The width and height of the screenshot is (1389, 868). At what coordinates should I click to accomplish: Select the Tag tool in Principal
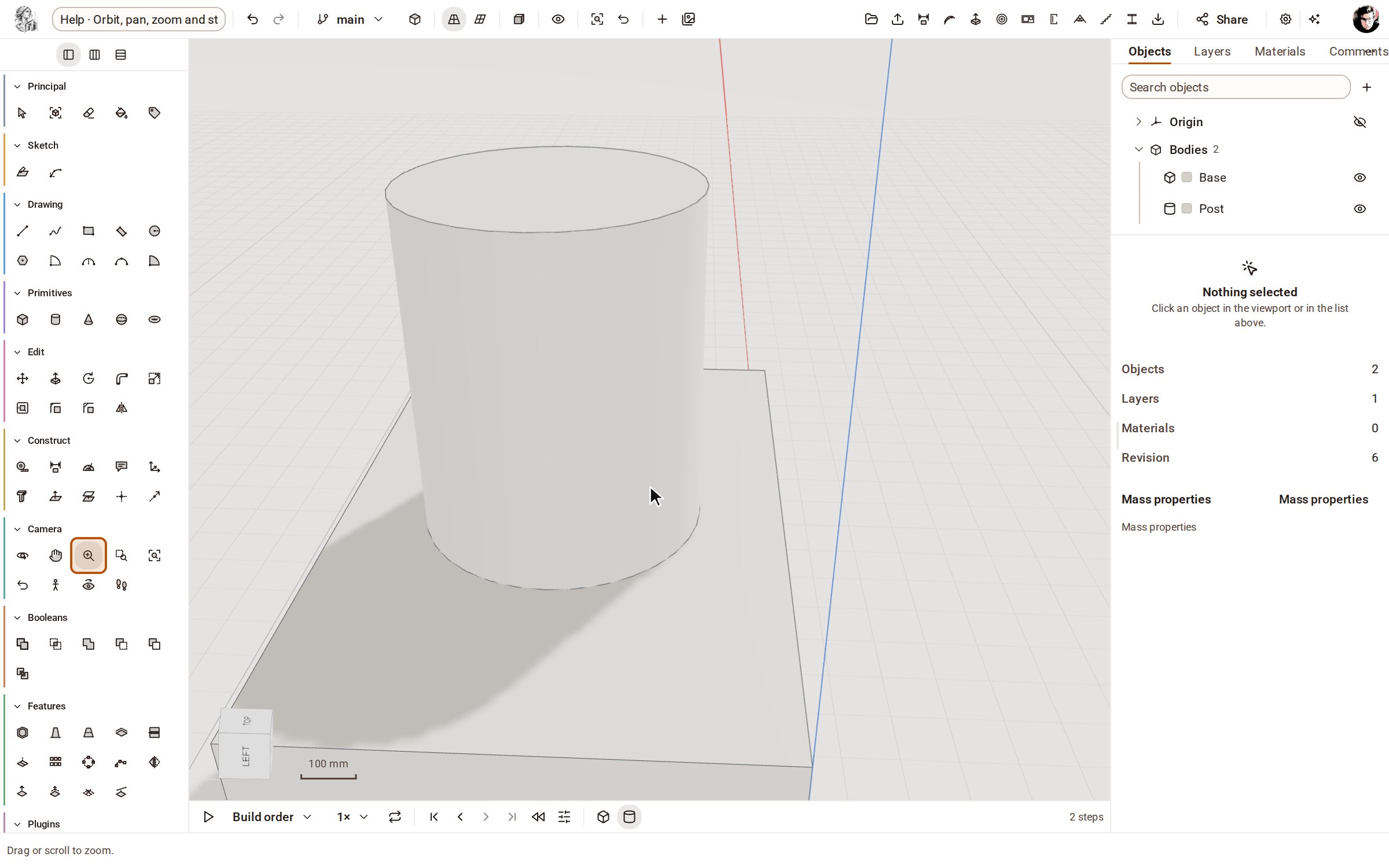click(x=155, y=113)
